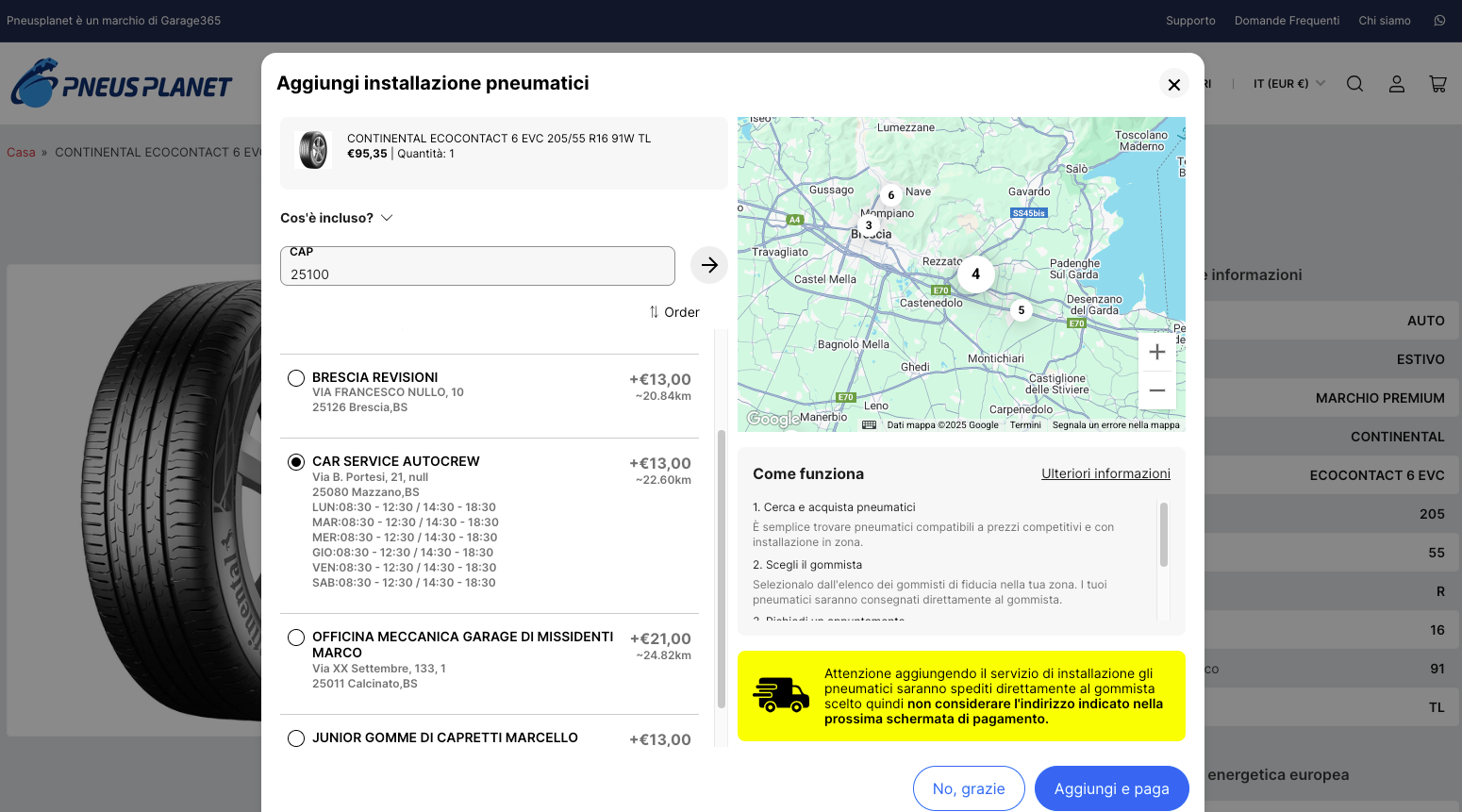This screenshot has width=1462, height=812.
Task: Click the Continental tire thumbnail in dialog
Action: pos(313,150)
